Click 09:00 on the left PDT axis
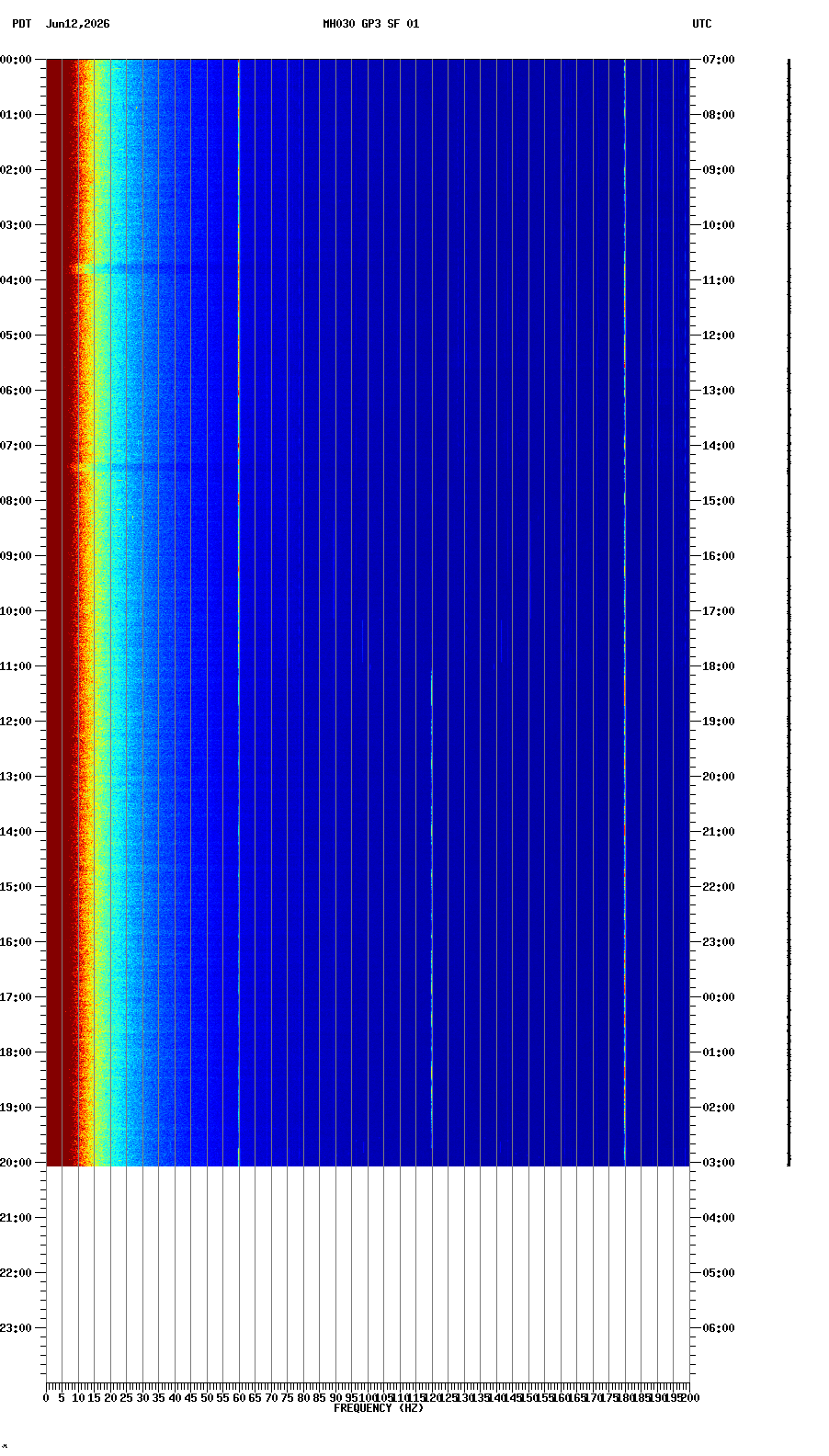The width and height of the screenshot is (829, 1456). (x=16, y=556)
